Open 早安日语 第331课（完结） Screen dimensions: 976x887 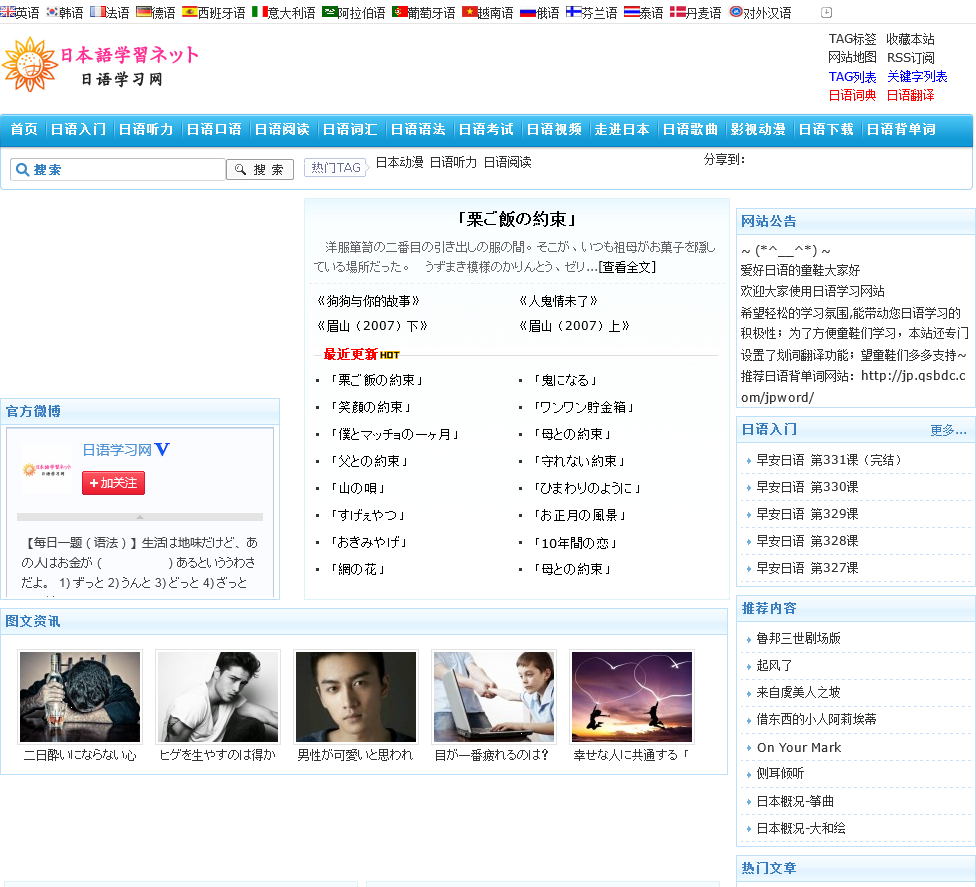828,460
